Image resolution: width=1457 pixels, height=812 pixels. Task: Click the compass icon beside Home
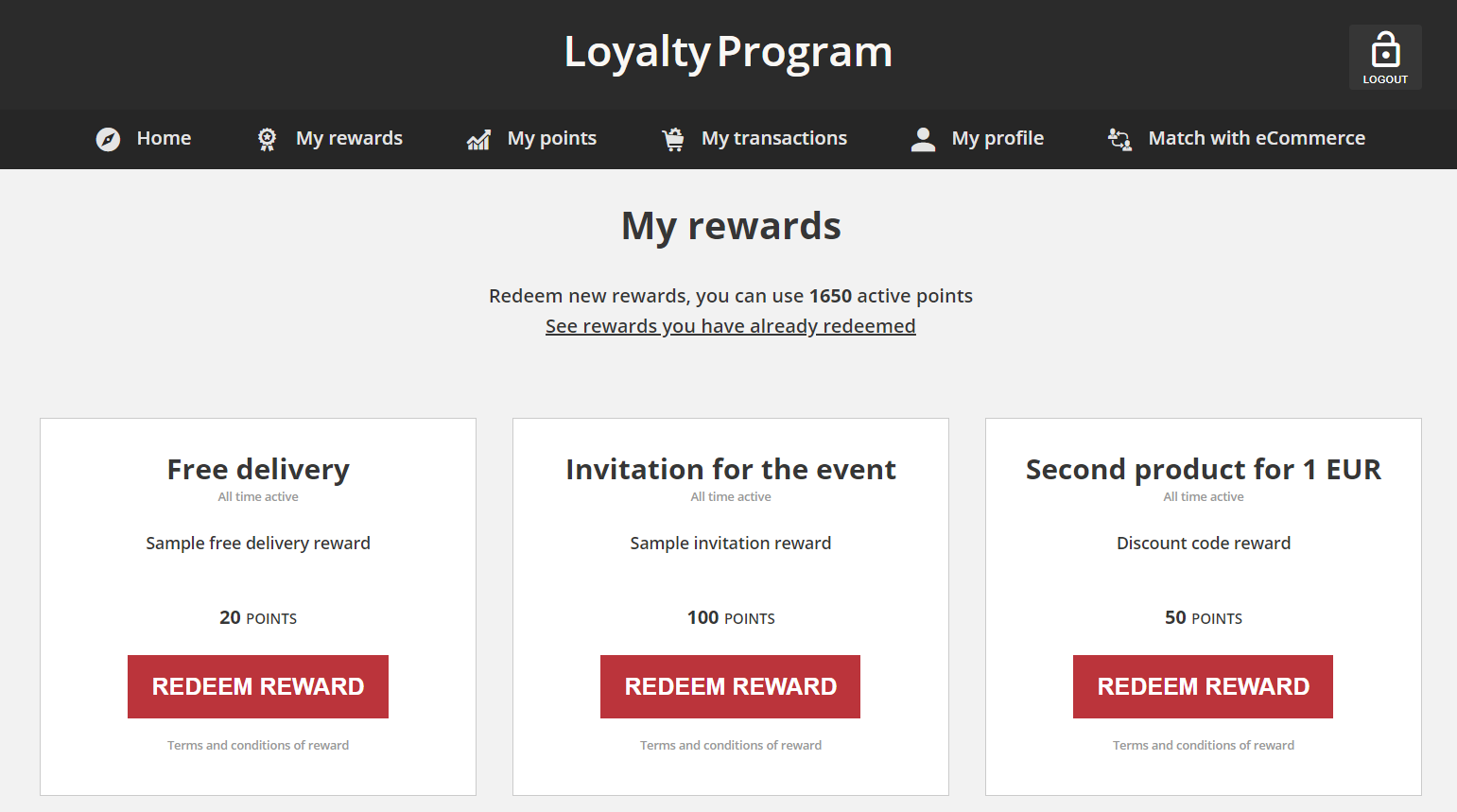pyautogui.click(x=108, y=139)
